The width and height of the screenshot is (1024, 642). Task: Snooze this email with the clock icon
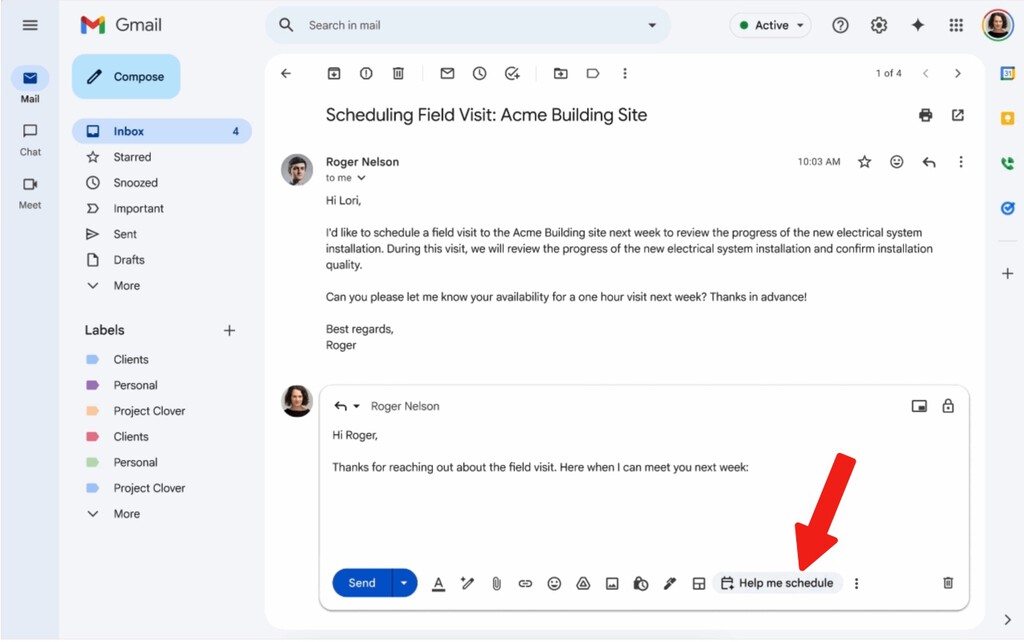tap(479, 73)
